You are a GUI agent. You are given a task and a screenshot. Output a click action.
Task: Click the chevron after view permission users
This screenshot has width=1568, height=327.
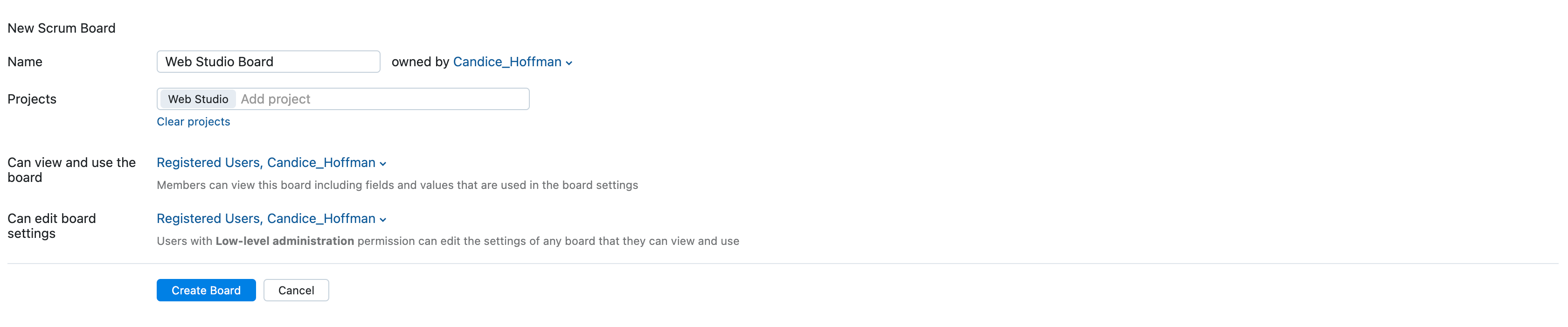[x=383, y=164]
